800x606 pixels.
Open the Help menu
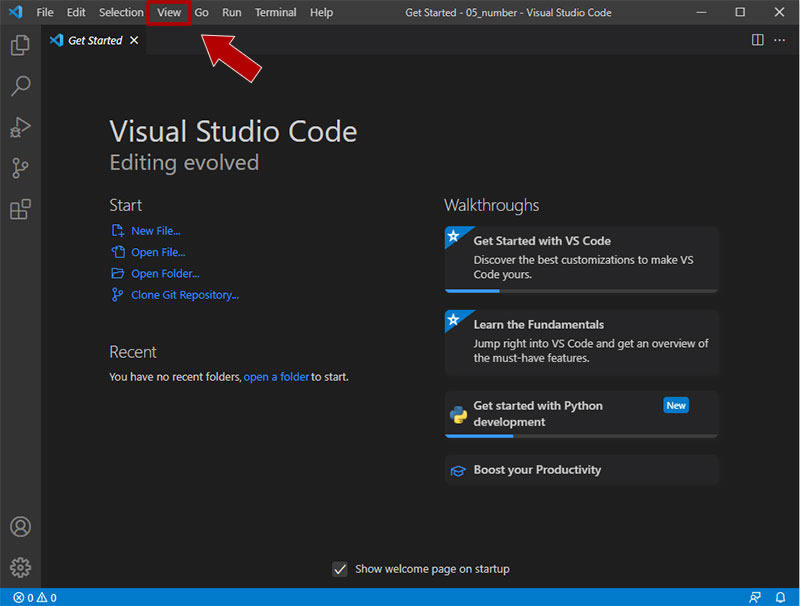tap(321, 12)
